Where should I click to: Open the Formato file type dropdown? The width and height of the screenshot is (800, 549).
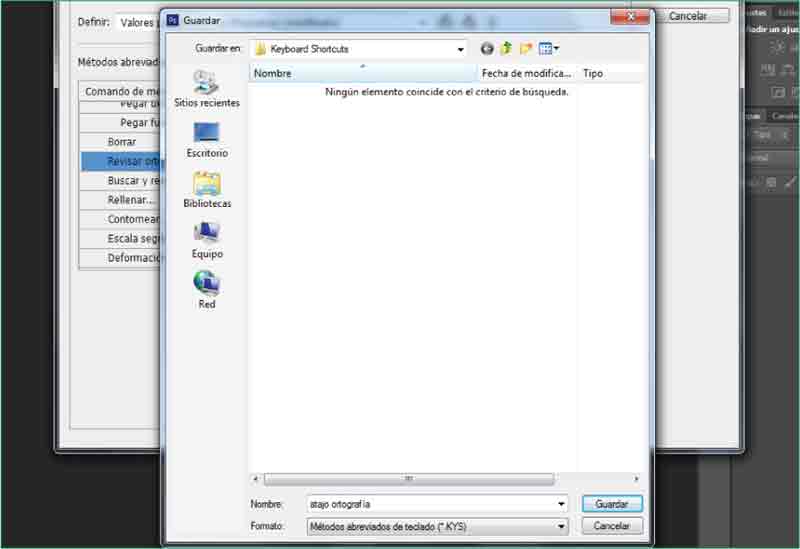[x=560, y=526]
